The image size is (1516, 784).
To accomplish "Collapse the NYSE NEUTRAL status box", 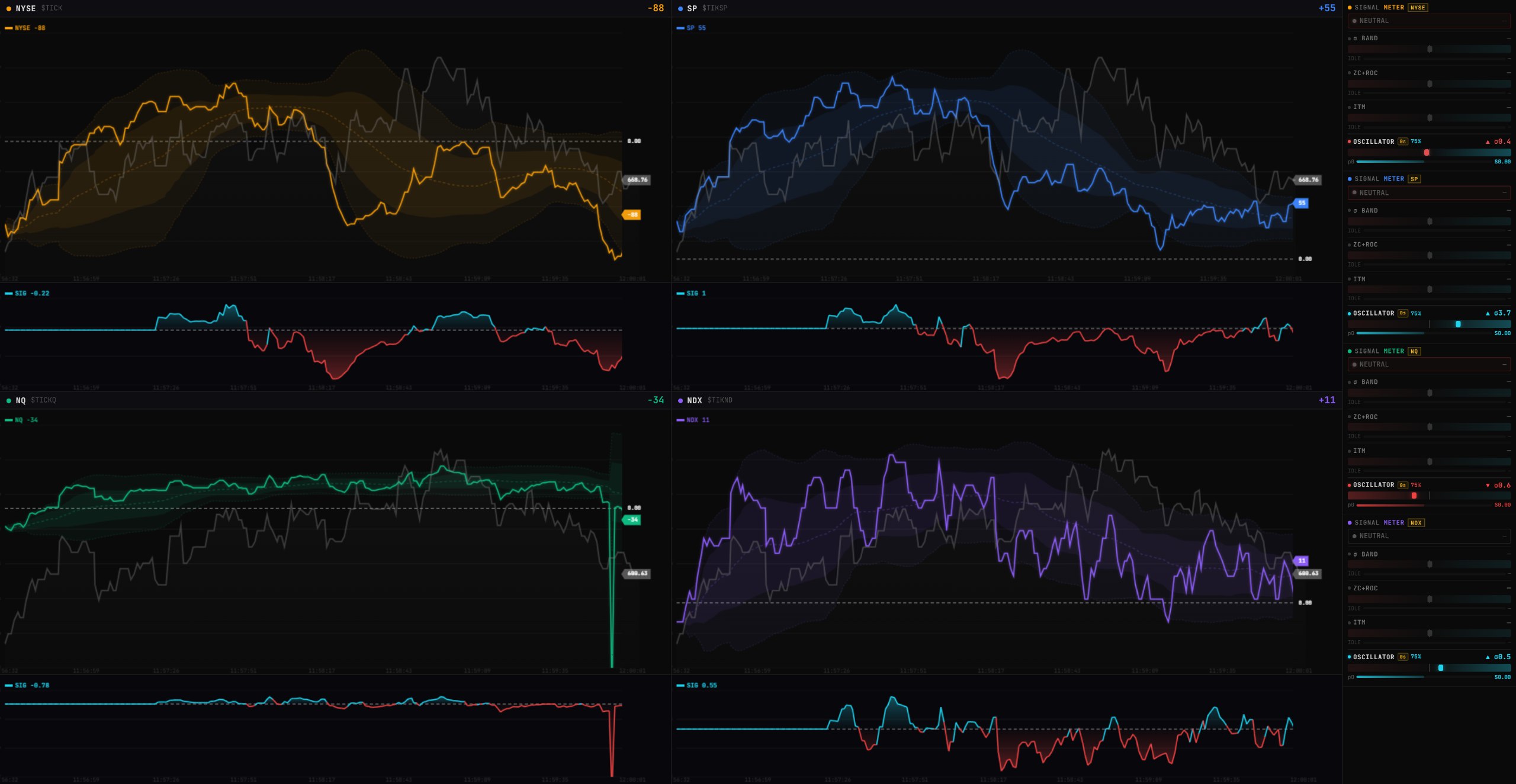I will pos(1504,21).
